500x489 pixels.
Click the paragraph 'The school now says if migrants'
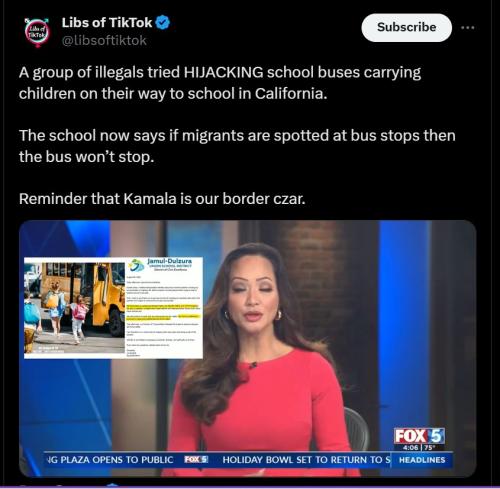[x=237, y=146]
